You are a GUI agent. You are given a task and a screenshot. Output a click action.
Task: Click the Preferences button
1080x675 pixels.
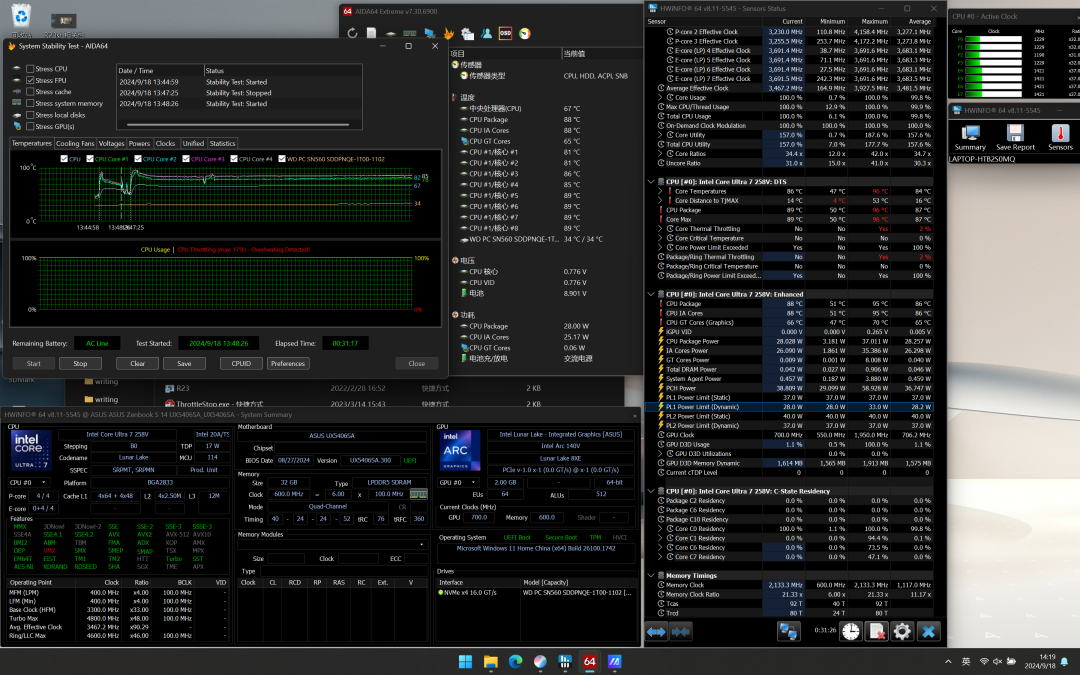tap(288, 364)
